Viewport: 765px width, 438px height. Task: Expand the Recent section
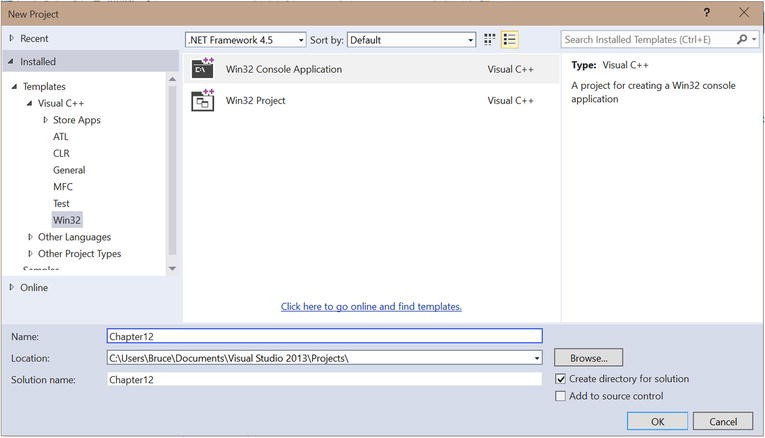[x=12, y=38]
